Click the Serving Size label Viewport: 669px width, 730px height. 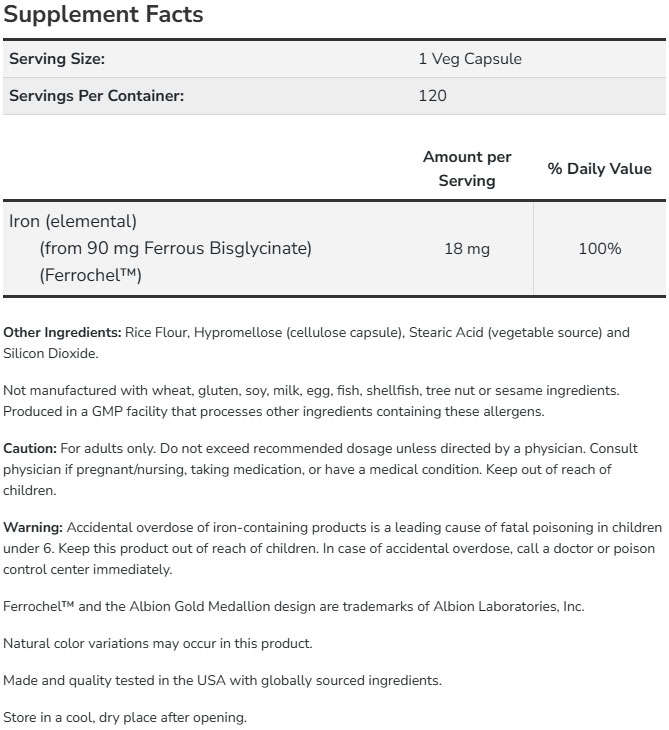[57, 59]
